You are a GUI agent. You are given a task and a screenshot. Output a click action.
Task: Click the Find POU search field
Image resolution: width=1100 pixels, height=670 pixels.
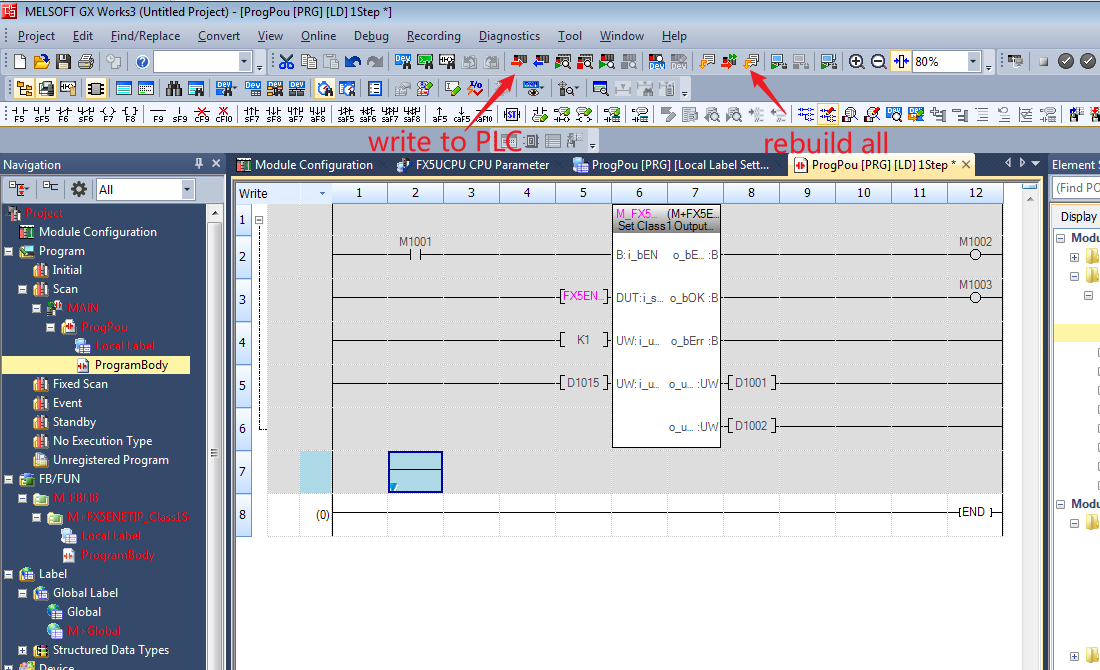click(1076, 188)
